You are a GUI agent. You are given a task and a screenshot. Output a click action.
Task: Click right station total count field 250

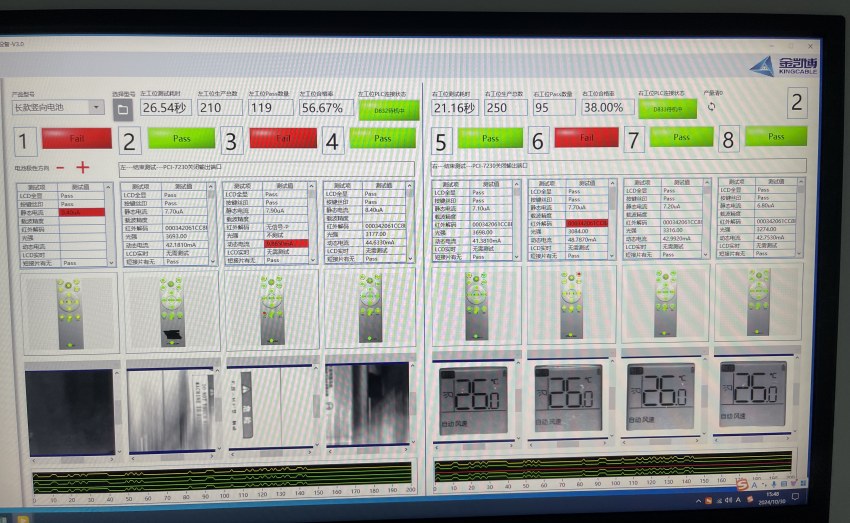[505, 107]
